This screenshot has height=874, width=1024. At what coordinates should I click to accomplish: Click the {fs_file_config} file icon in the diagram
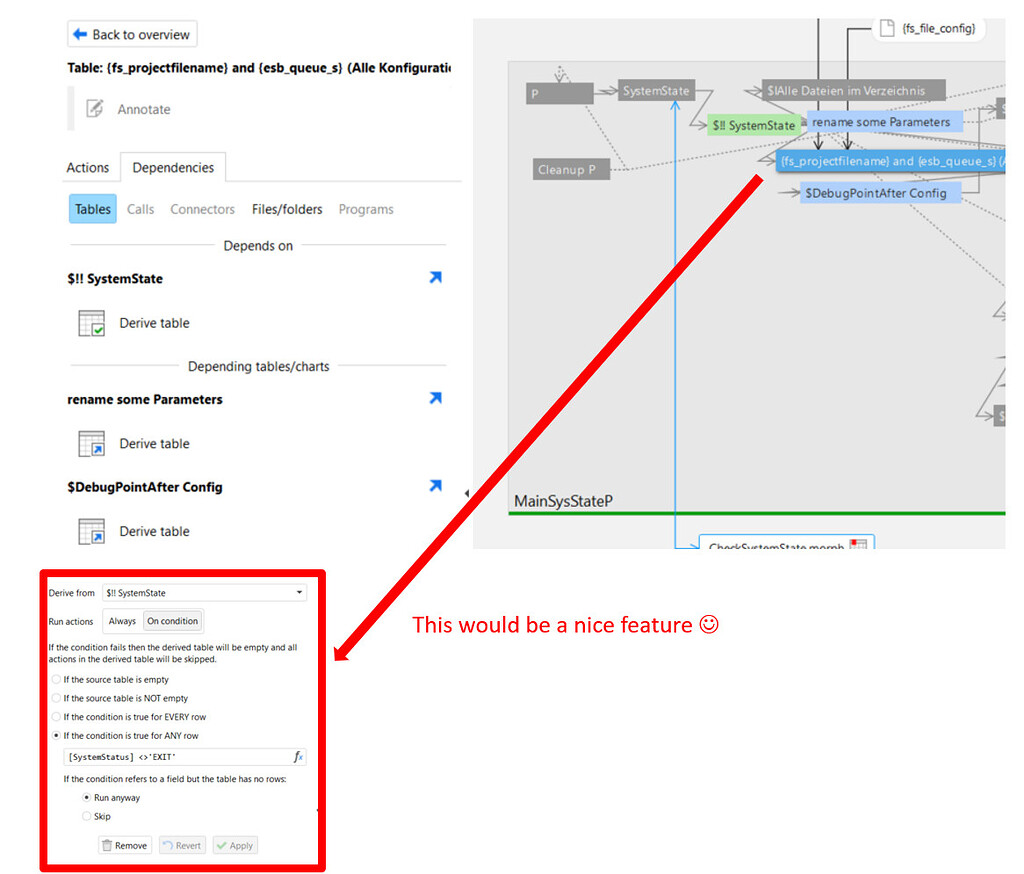point(888,29)
